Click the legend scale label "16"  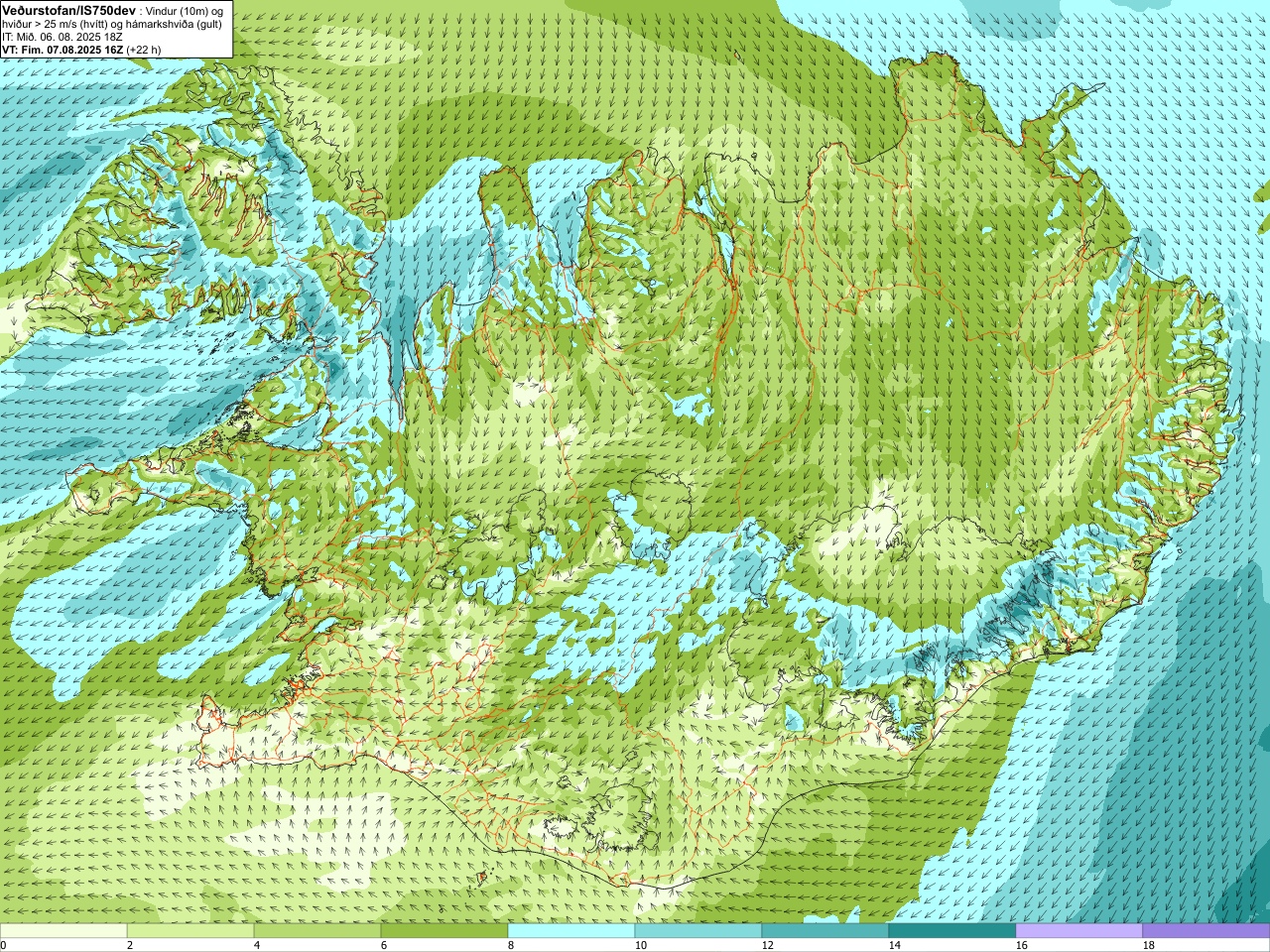tap(1022, 946)
